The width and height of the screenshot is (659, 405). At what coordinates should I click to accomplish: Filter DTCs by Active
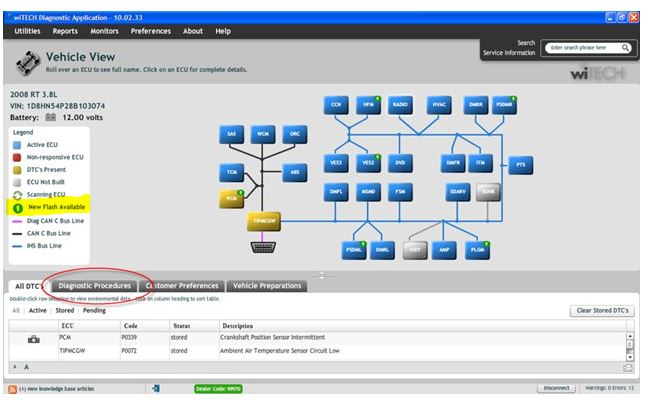pyautogui.click(x=37, y=310)
